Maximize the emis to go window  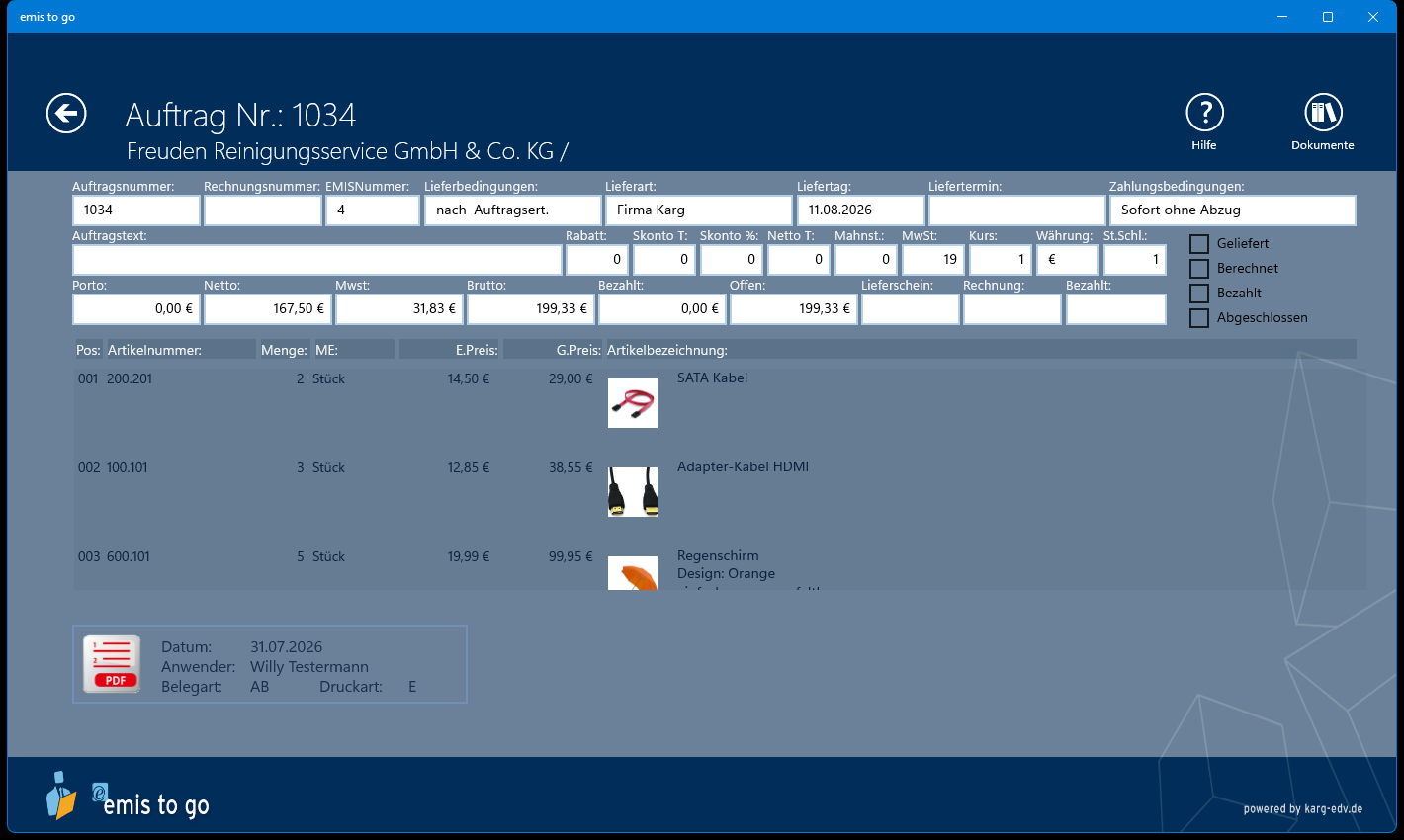(x=1328, y=17)
